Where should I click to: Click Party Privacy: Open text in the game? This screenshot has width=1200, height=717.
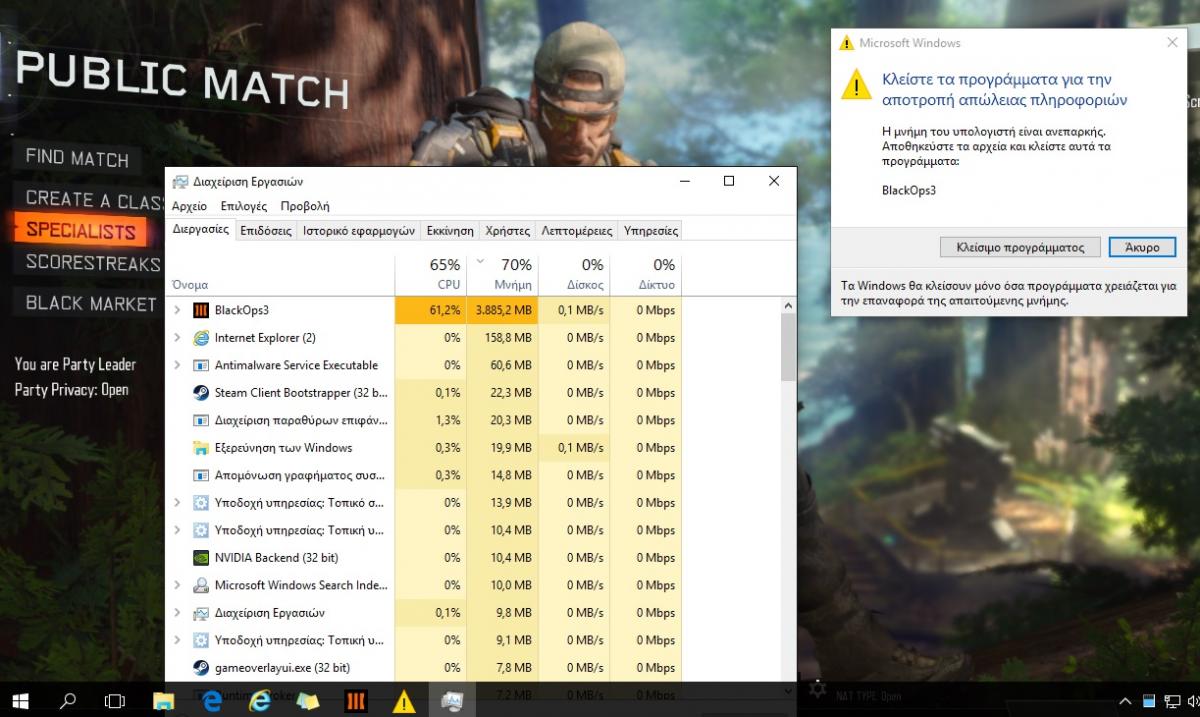pyautogui.click(x=72, y=390)
